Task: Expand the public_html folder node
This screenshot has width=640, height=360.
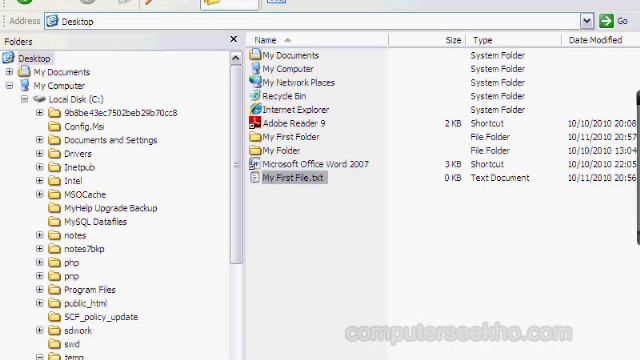Action: (40, 303)
